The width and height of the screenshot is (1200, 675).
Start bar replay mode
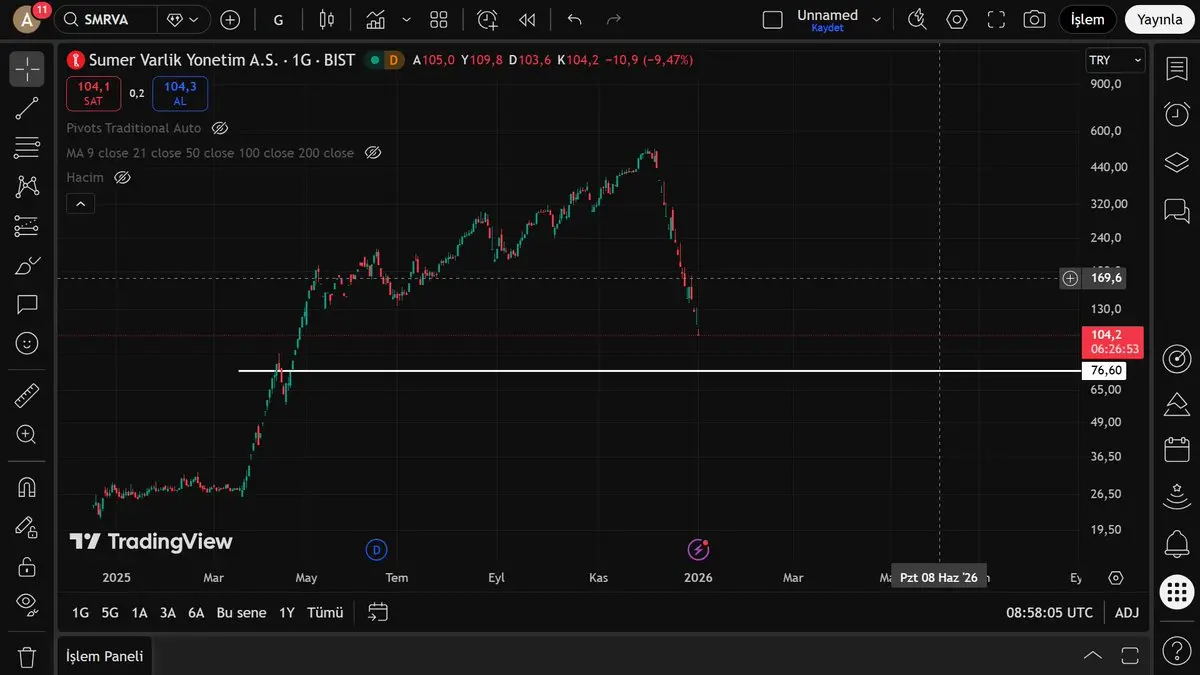527,19
